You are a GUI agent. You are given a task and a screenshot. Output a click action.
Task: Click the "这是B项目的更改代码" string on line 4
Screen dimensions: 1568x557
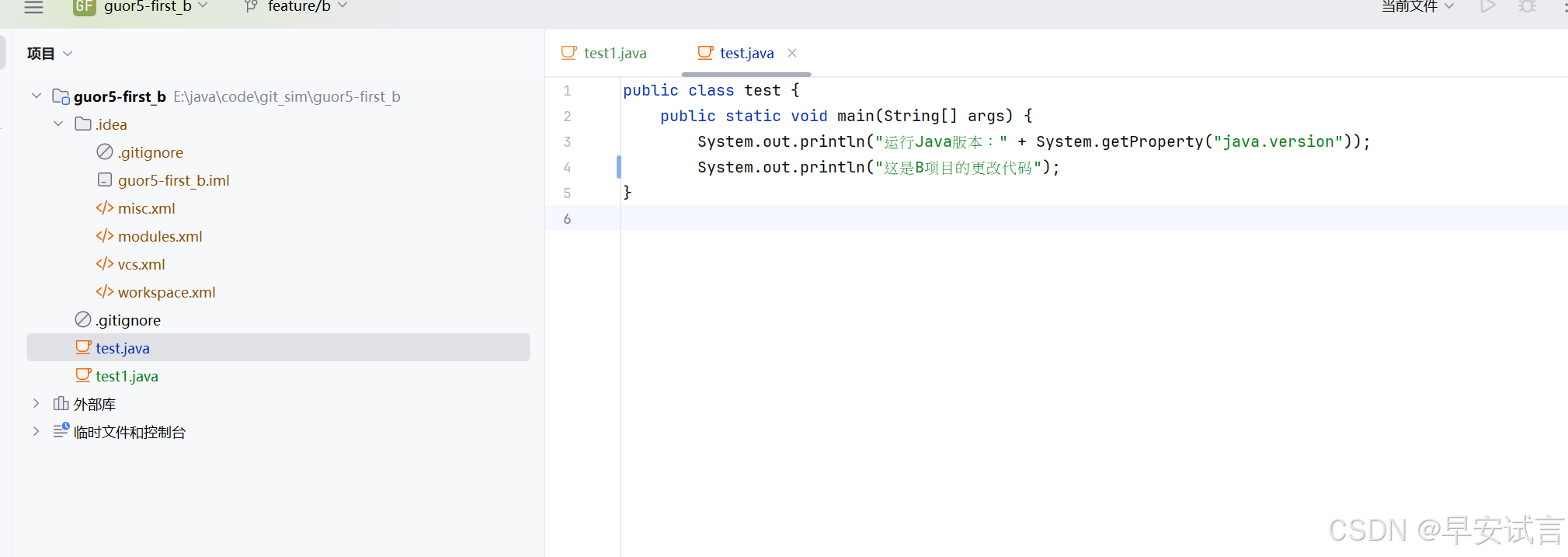958,167
